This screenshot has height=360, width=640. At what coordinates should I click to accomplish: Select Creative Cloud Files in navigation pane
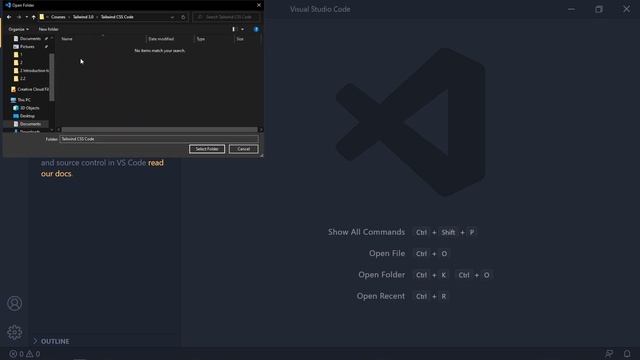point(30,89)
